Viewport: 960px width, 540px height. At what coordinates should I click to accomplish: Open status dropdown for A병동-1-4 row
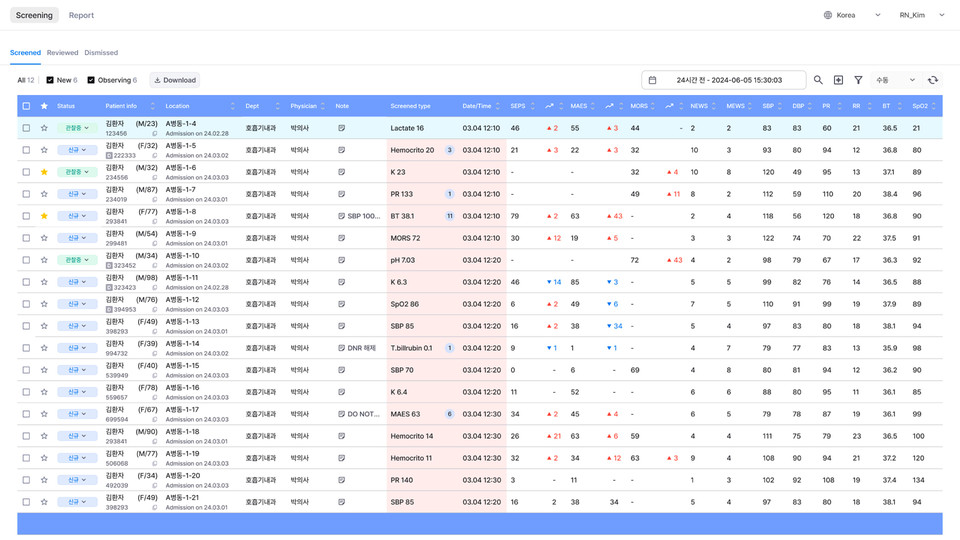(77, 128)
